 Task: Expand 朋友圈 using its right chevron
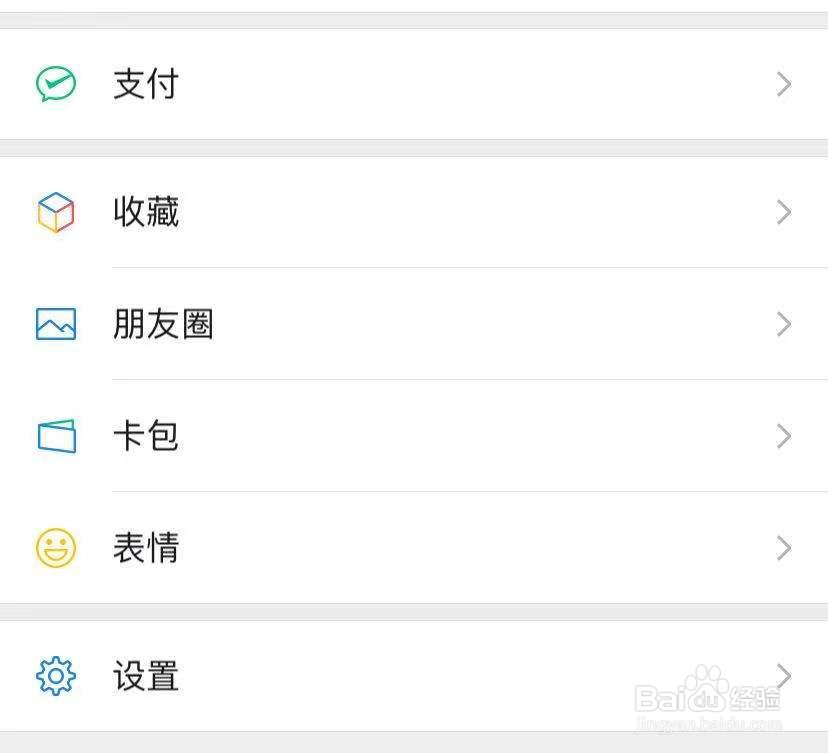(784, 324)
